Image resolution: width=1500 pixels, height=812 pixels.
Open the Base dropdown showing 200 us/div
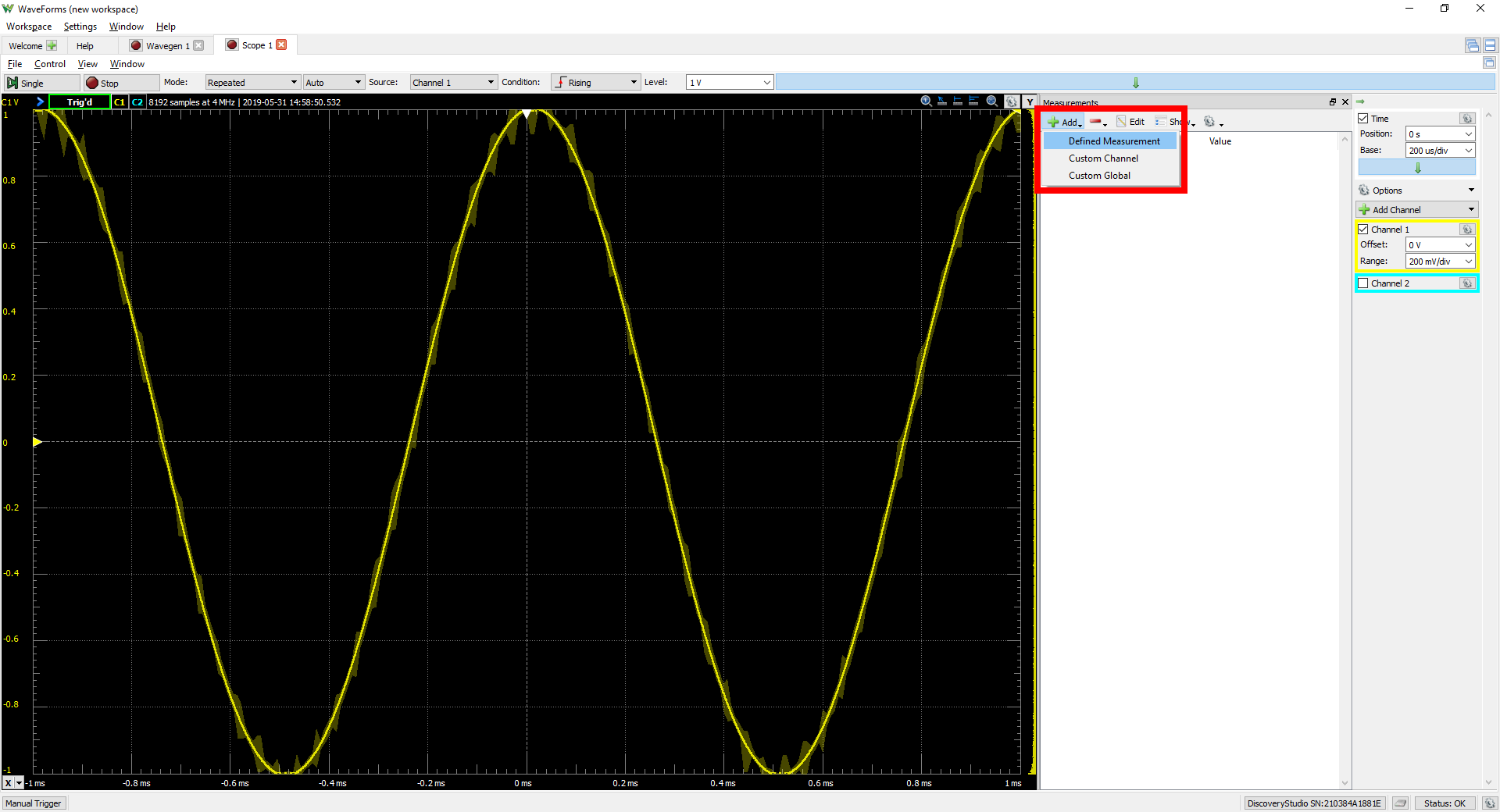point(1441,151)
